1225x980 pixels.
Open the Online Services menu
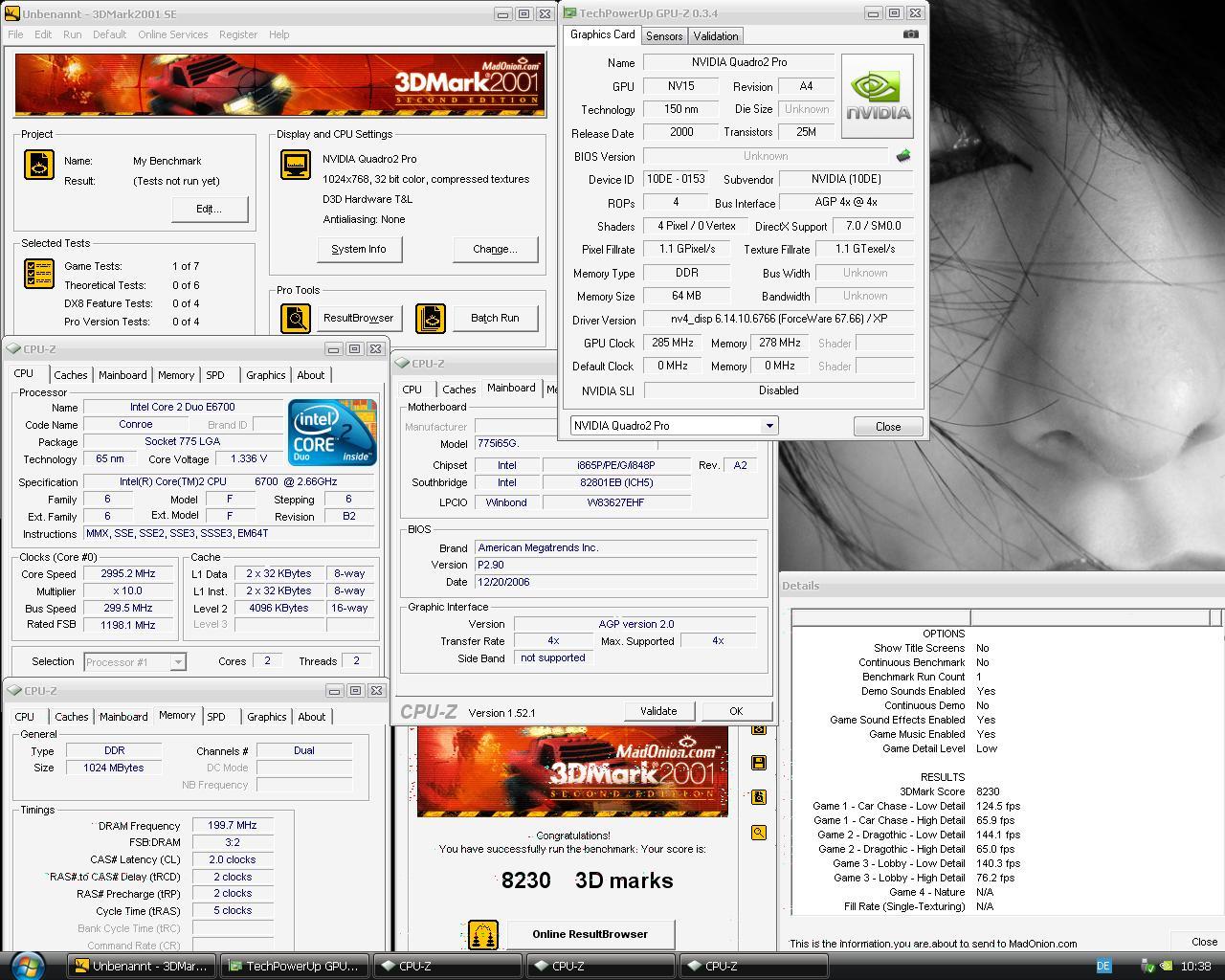tap(172, 34)
